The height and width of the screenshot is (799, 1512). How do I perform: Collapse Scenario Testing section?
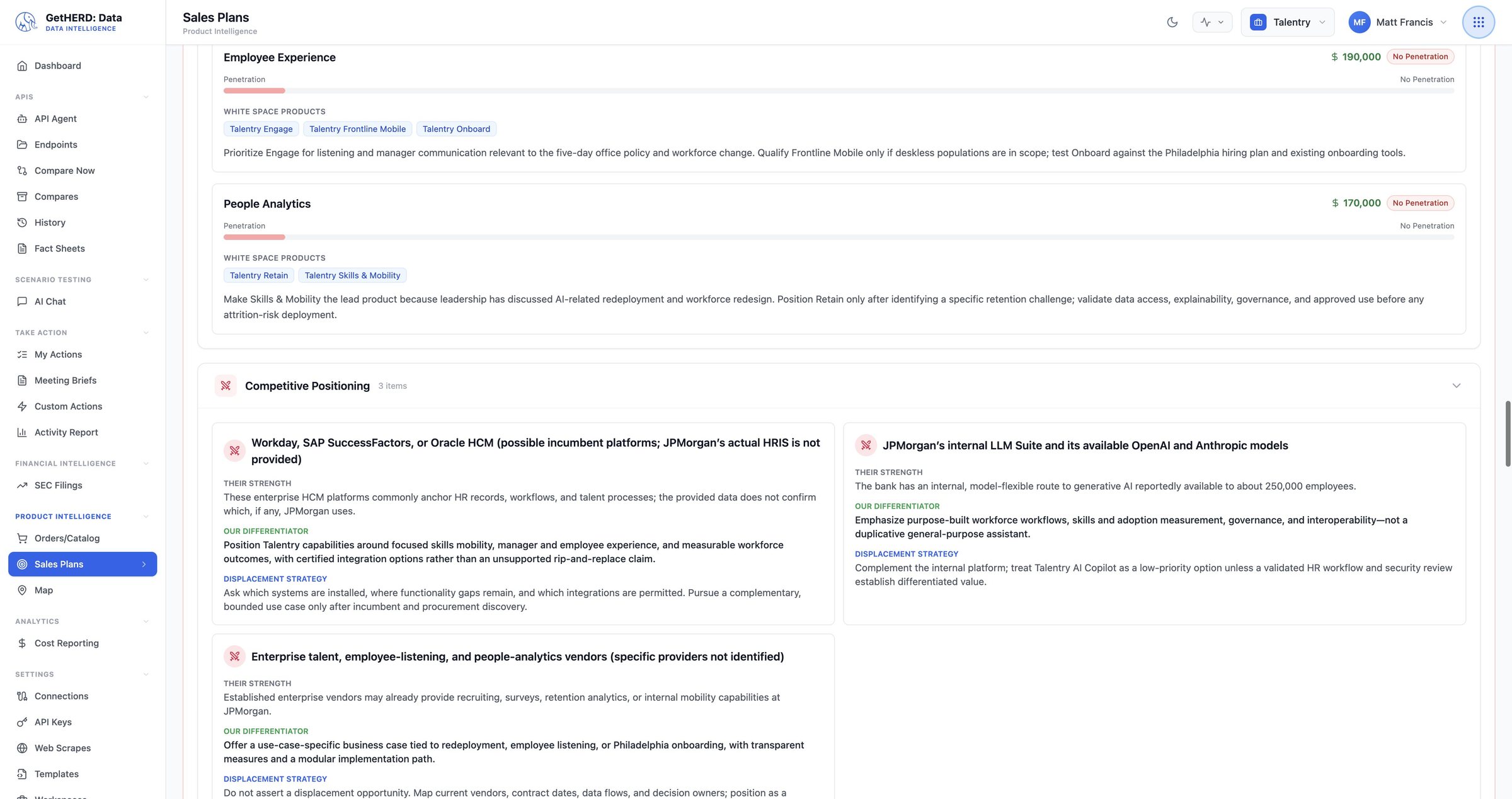pos(146,280)
